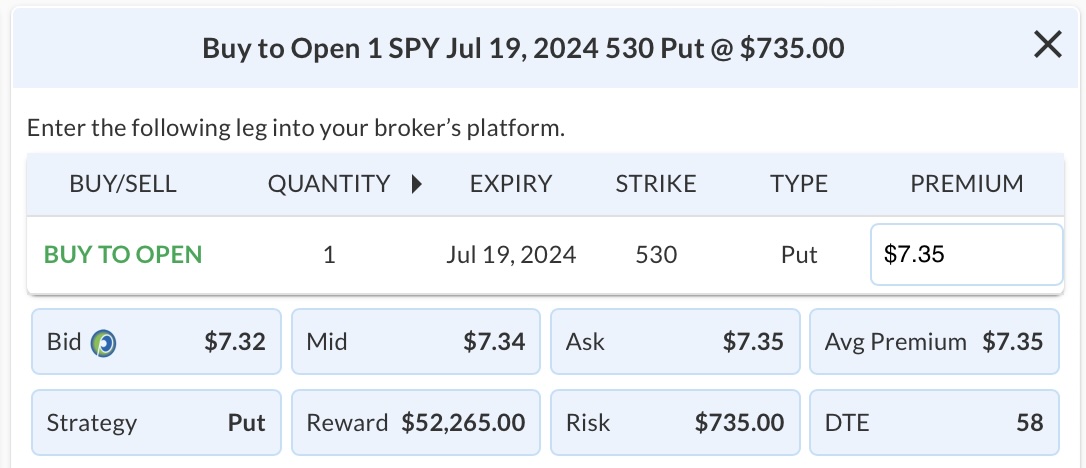Image resolution: width=1086 pixels, height=468 pixels.
Task: Click the TYPE column header
Action: click(x=799, y=184)
